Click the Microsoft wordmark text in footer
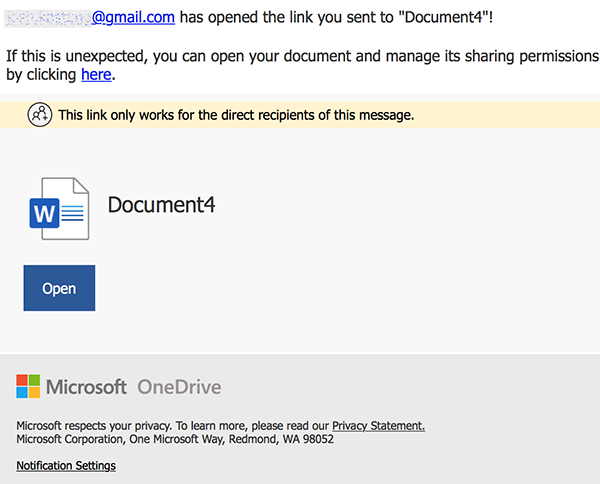This screenshot has width=600, height=484. click(x=87, y=387)
